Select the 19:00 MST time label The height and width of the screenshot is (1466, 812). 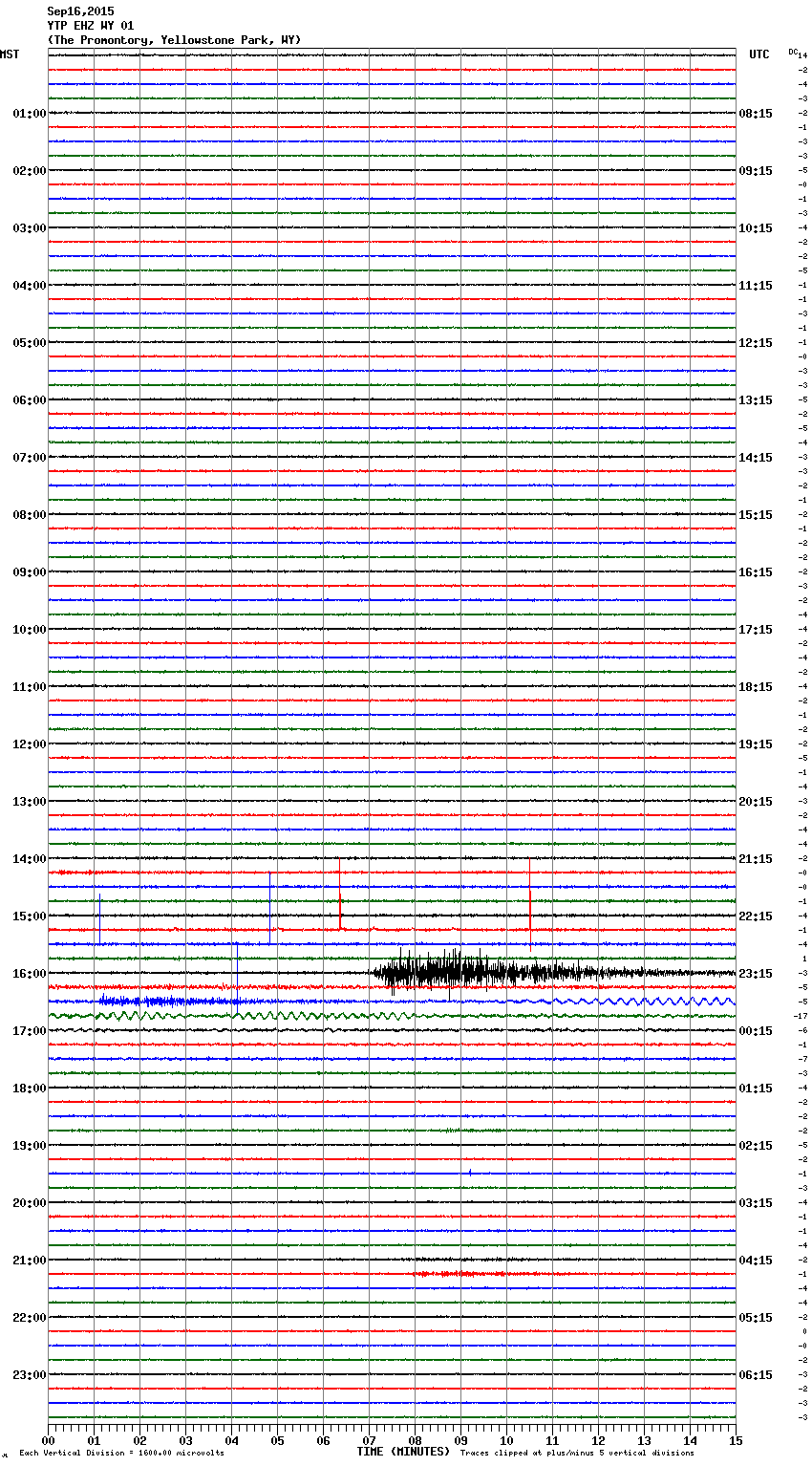click(29, 1146)
